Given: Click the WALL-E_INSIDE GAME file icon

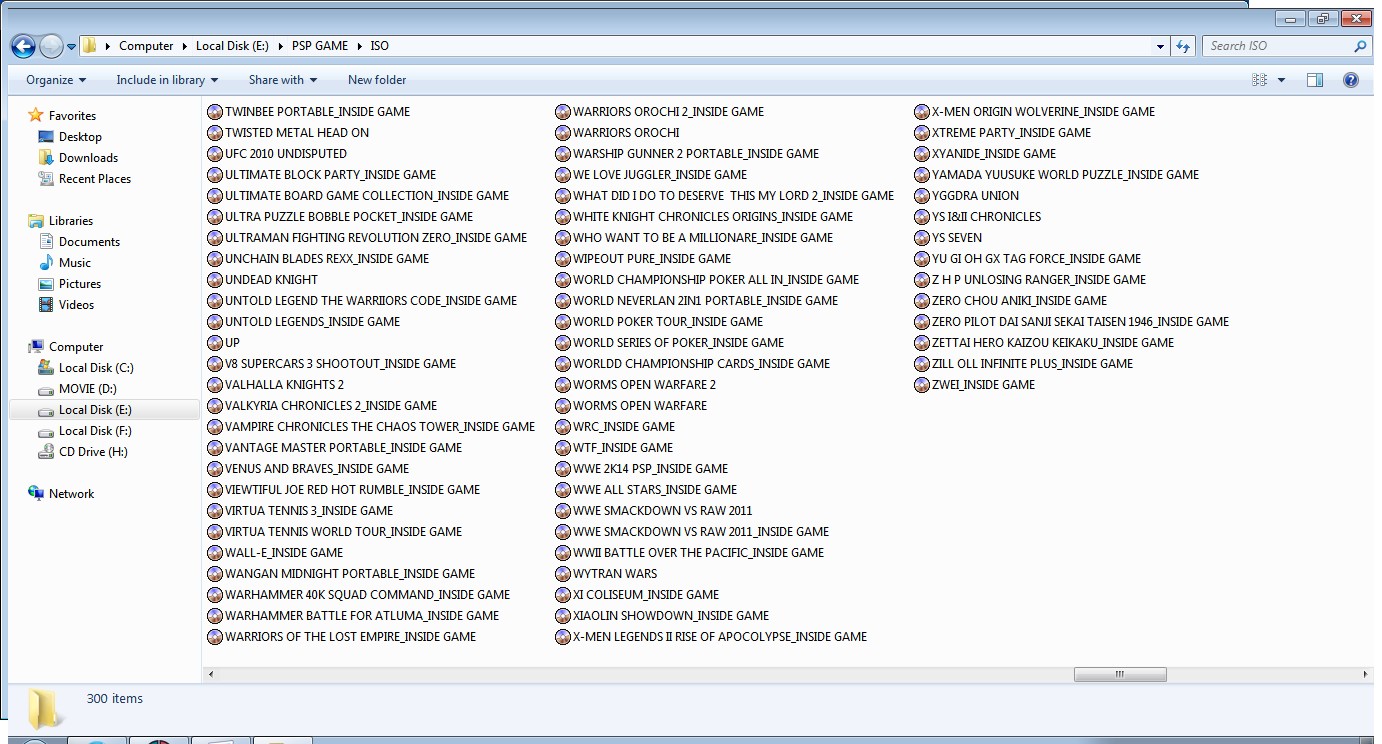Looking at the screenshot, I should (x=215, y=553).
